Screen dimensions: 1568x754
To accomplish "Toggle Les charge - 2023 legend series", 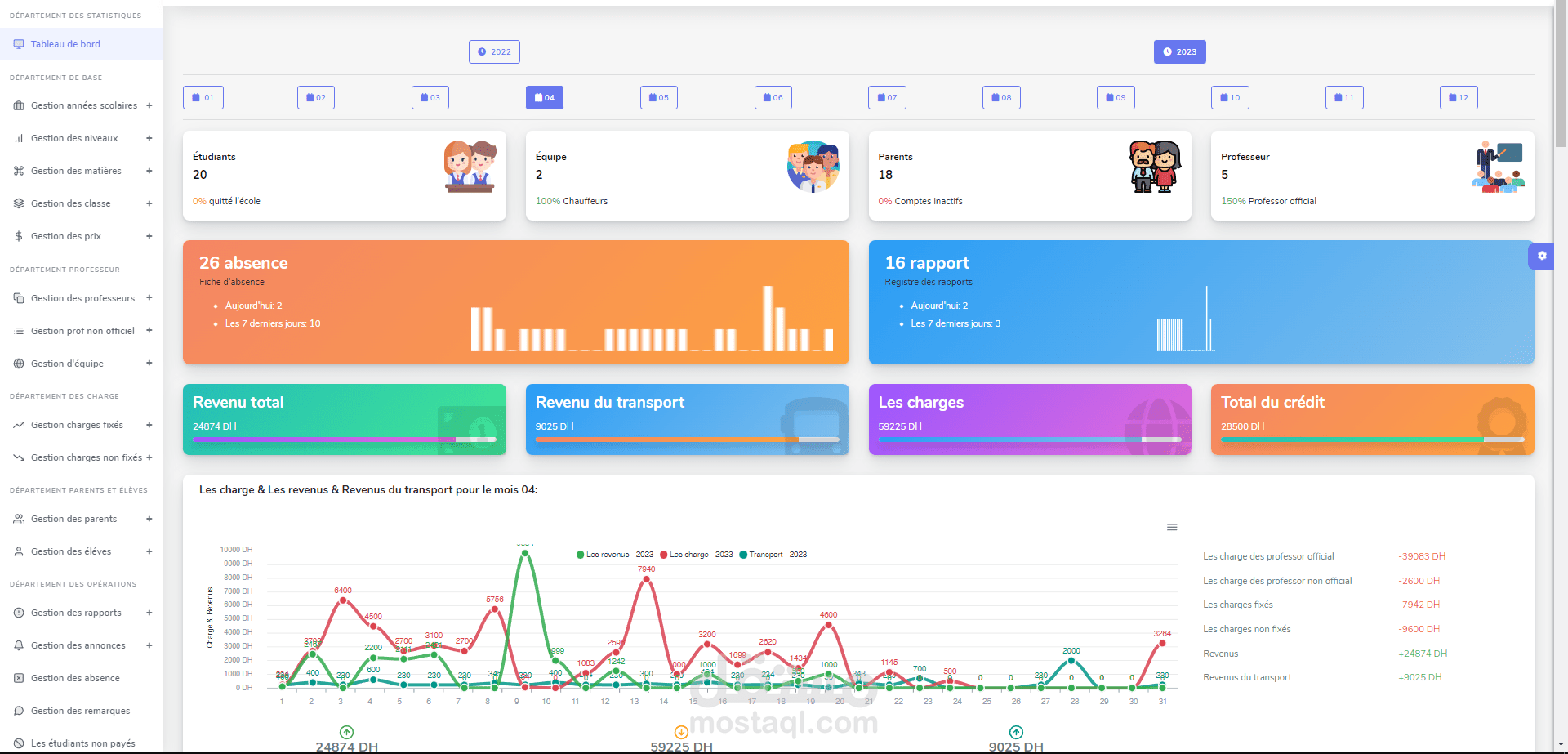I will tap(697, 555).
